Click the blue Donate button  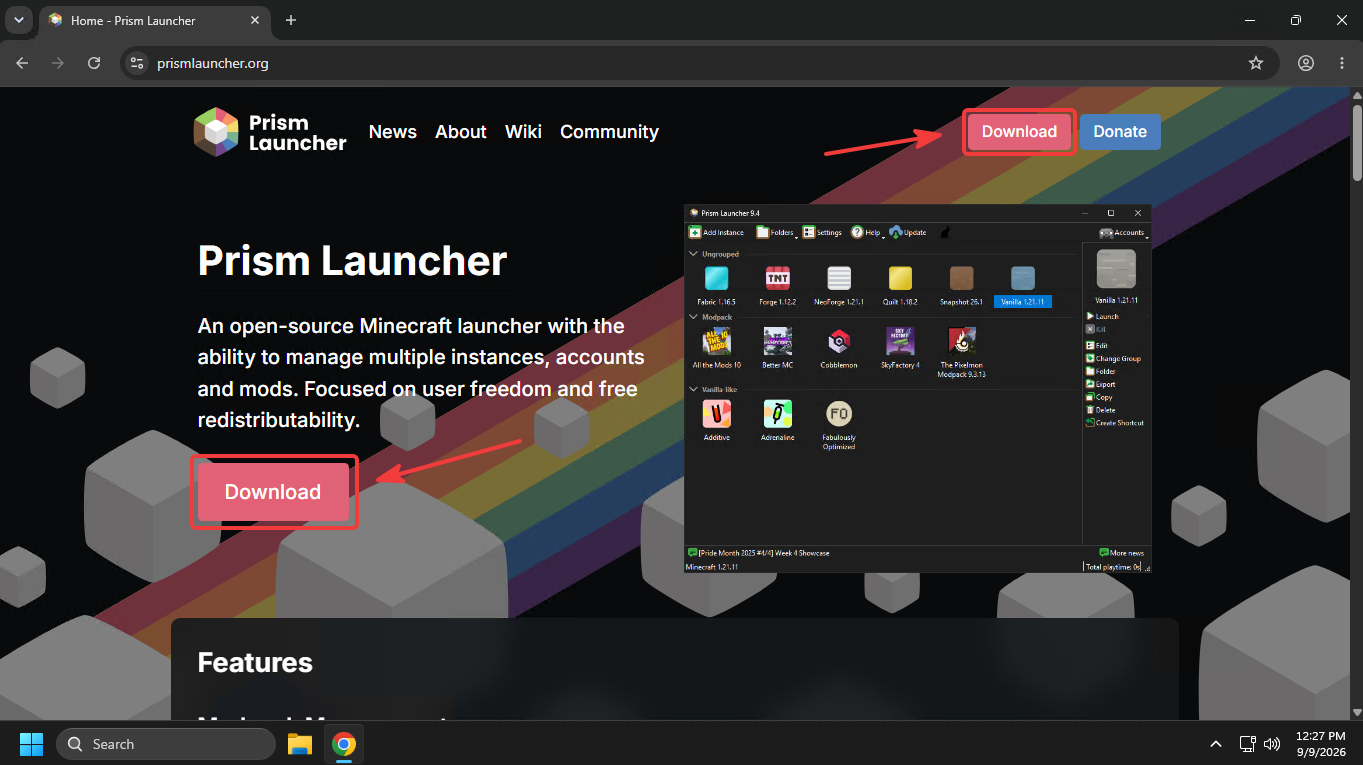pyautogui.click(x=1120, y=132)
